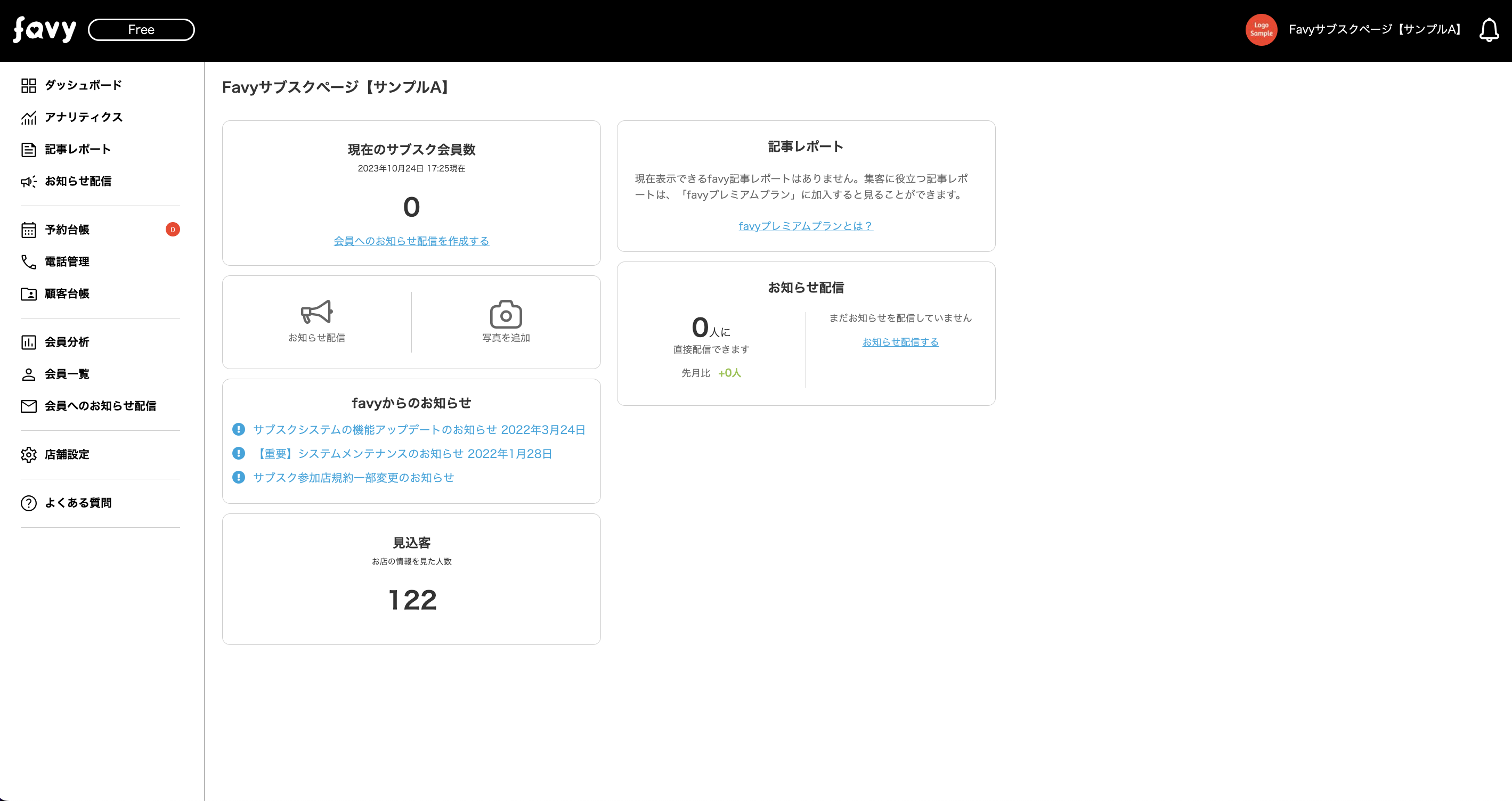Open 電話管理 in sidebar

point(67,261)
